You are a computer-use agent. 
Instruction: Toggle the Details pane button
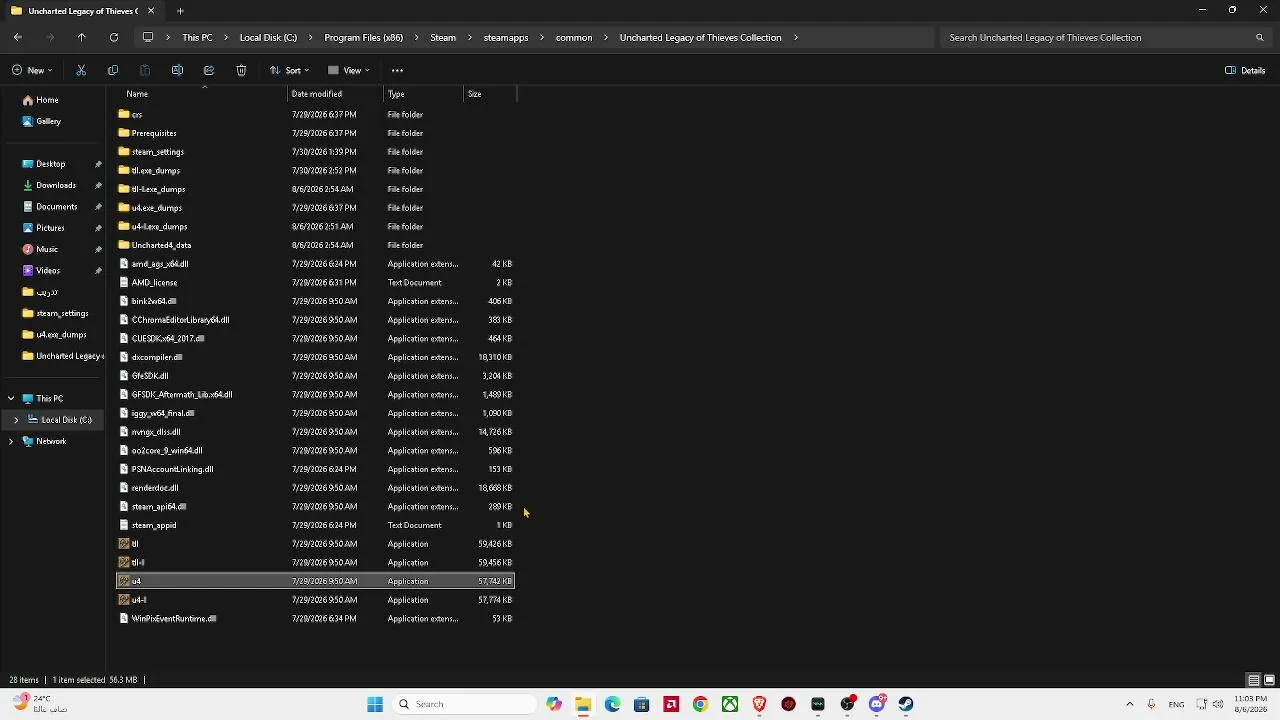[x=1245, y=70]
